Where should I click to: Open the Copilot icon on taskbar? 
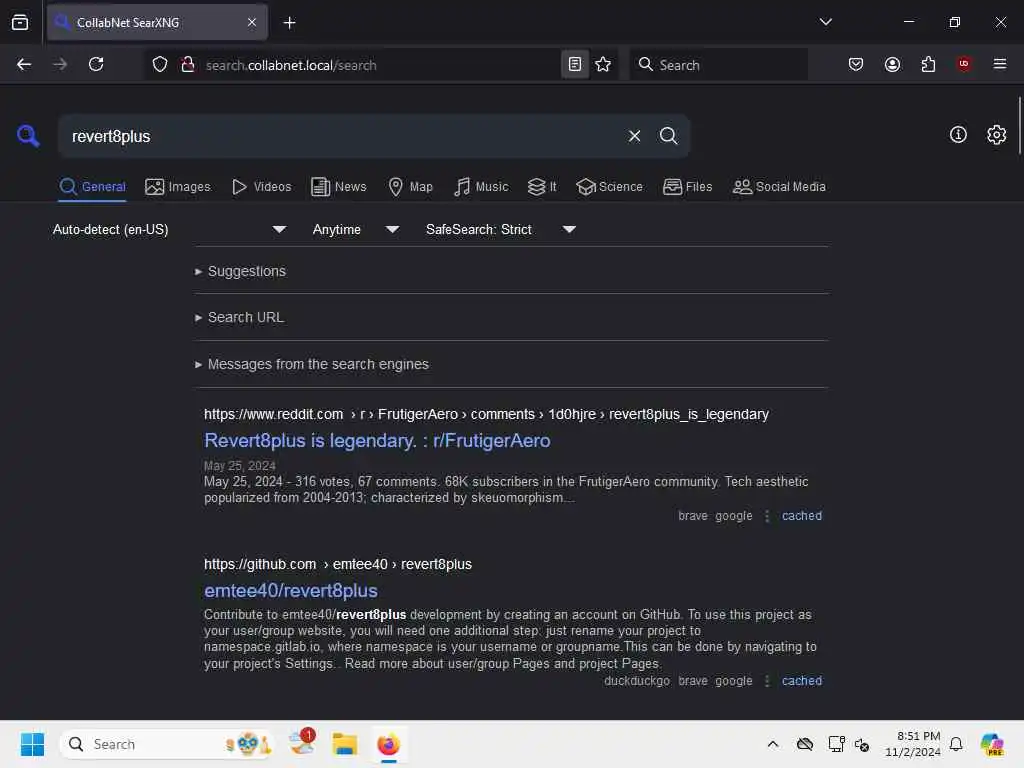click(x=992, y=744)
